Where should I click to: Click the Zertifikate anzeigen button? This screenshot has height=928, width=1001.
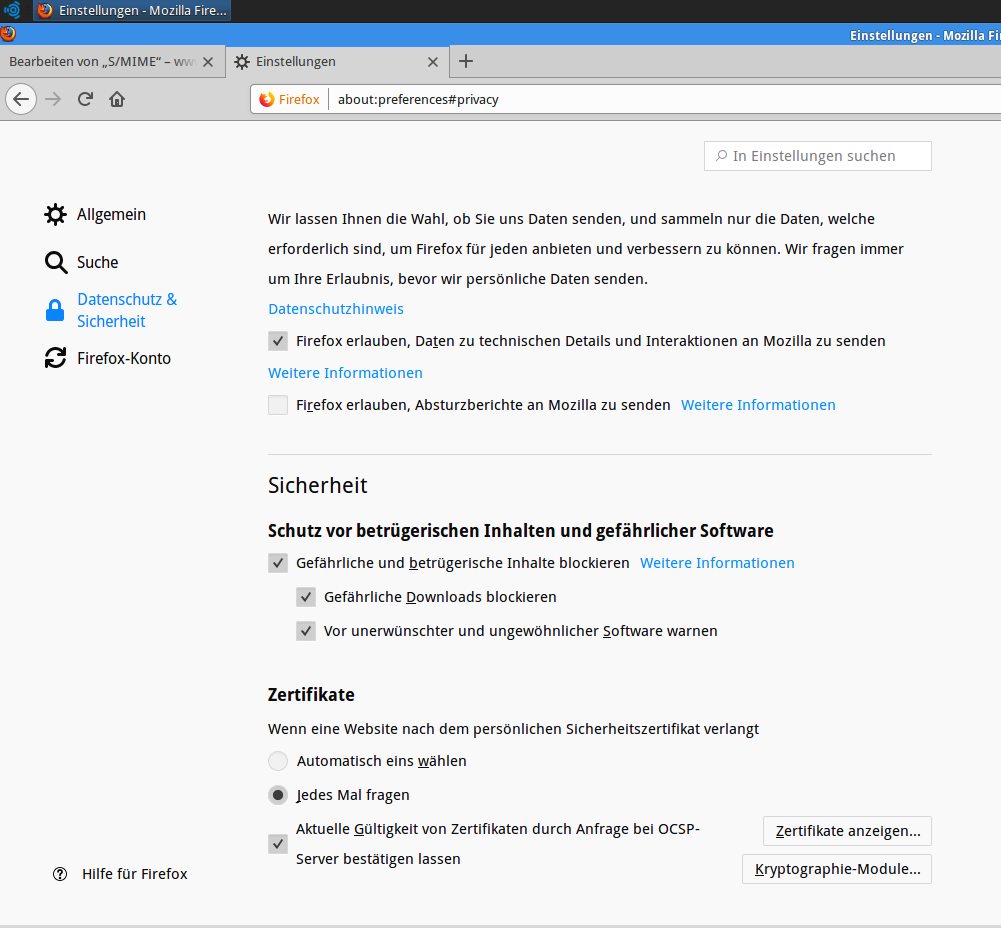pos(846,831)
